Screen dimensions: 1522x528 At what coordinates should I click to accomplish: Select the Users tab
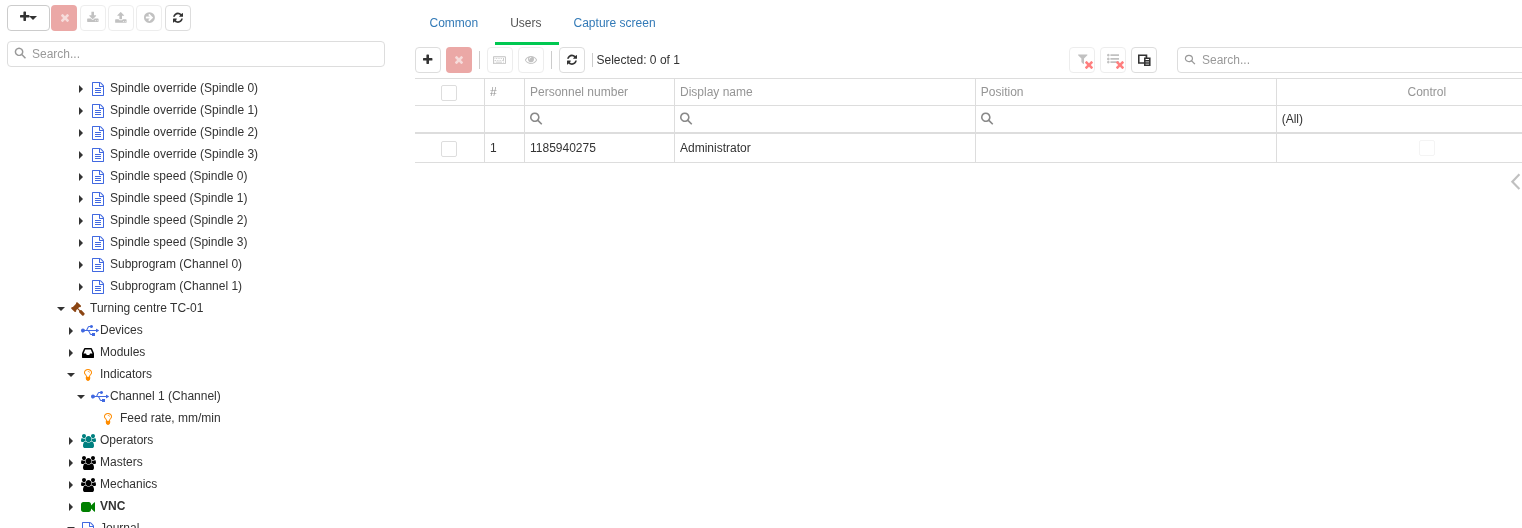[x=526, y=23]
